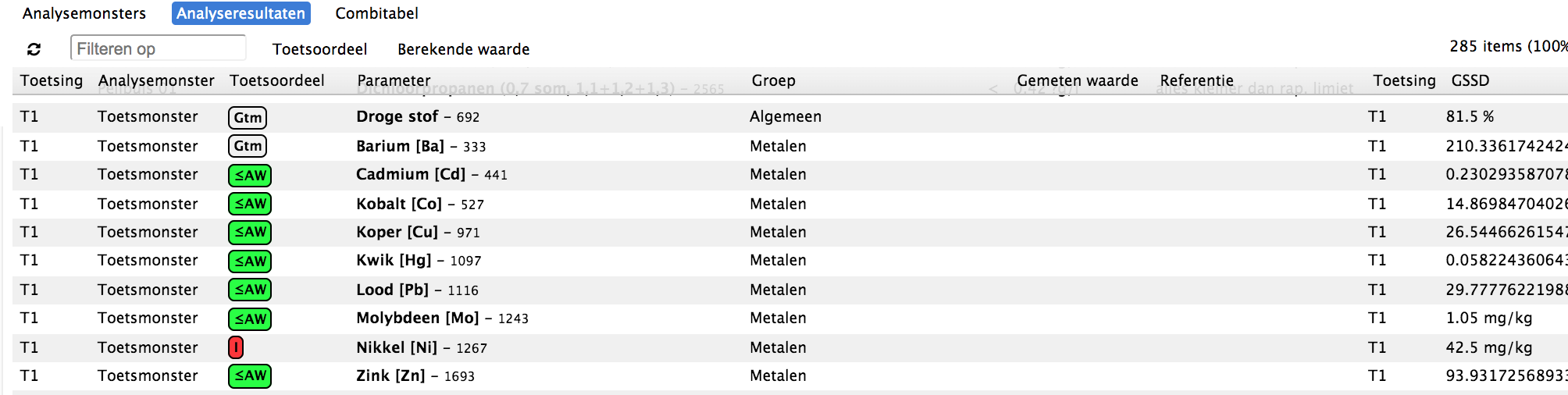Screen dimensions: 1568x395
Task: Click the green ≤AW badge for Kwik
Action: (x=250, y=261)
